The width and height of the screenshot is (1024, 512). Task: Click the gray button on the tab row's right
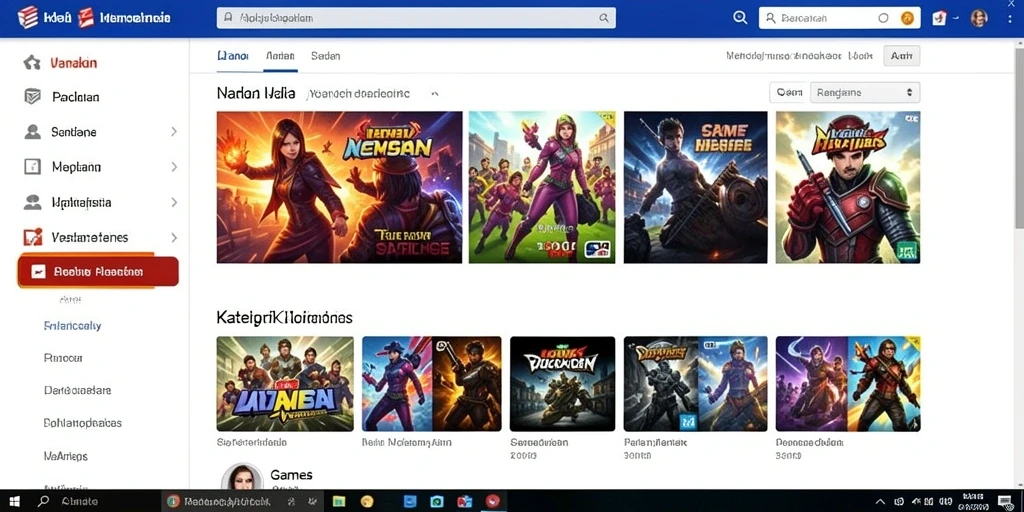pyautogui.click(x=901, y=56)
